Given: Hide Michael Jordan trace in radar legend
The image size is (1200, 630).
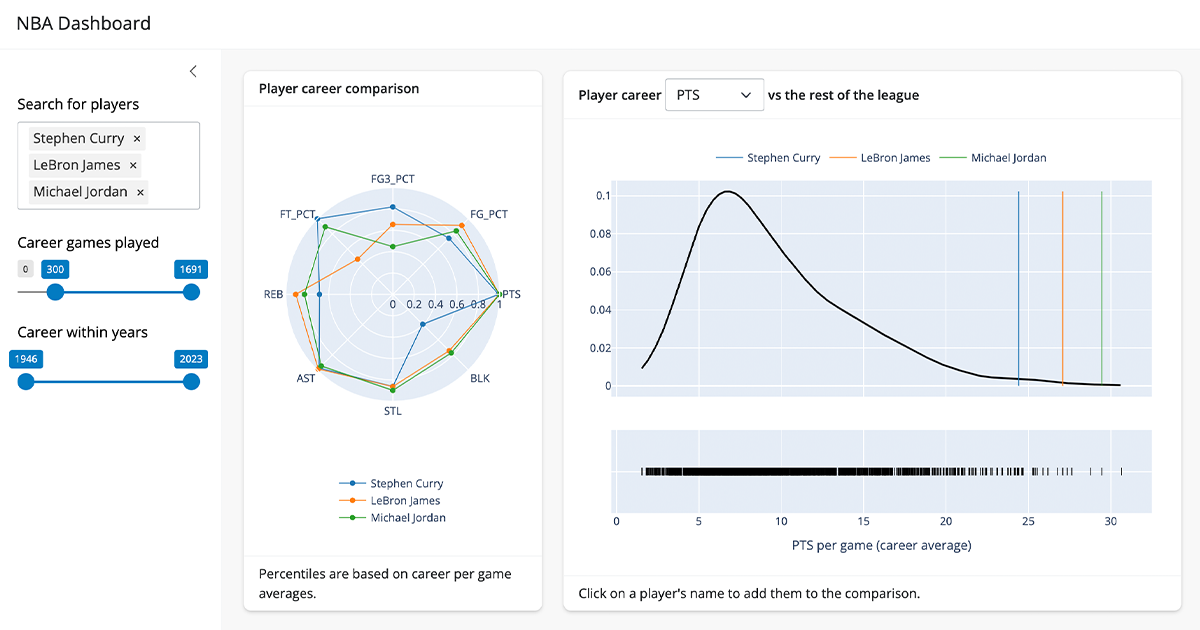Looking at the screenshot, I should [408, 518].
